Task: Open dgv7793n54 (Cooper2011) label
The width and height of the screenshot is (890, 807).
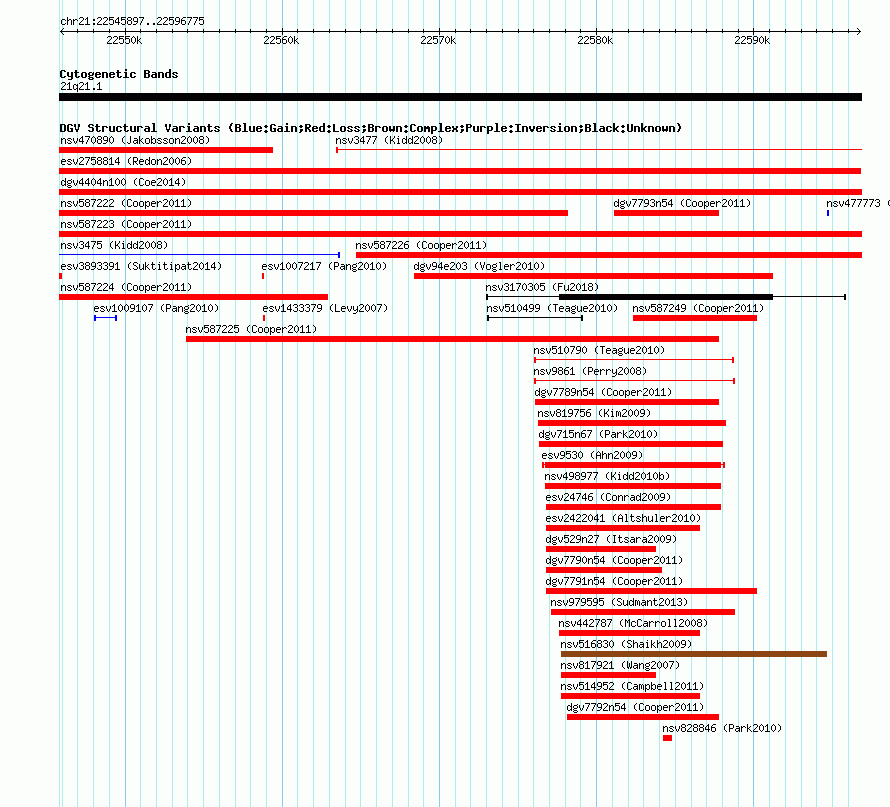Action: (x=682, y=203)
